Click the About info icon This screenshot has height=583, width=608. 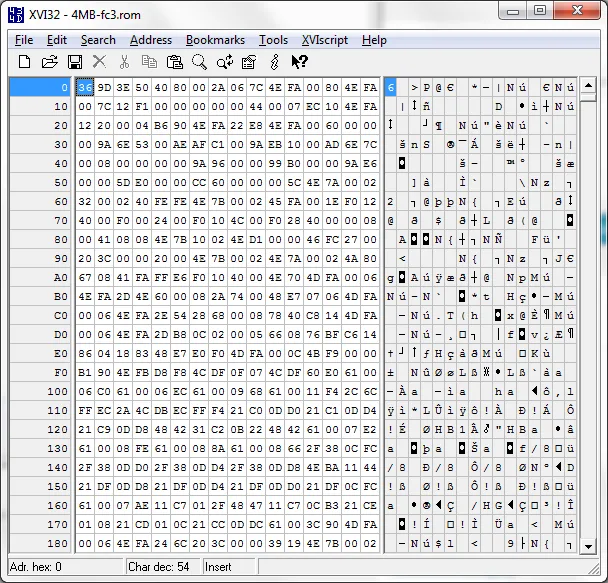point(275,62)
